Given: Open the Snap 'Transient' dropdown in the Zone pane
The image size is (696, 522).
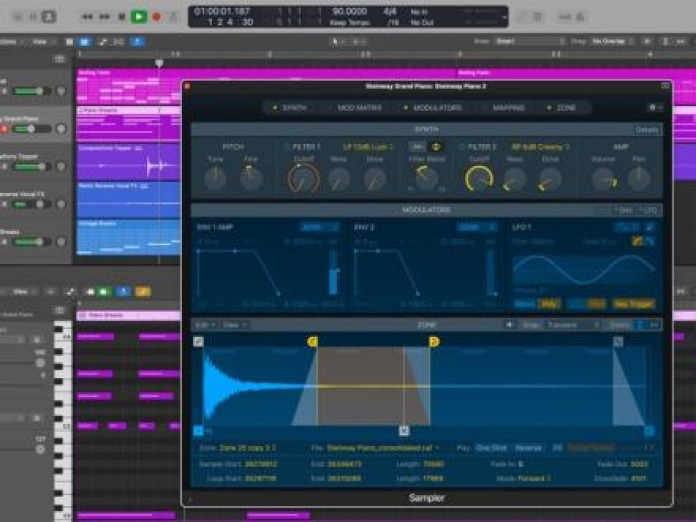Looking at the screenshot, I should pyautogui.click(x=573, y=325).
